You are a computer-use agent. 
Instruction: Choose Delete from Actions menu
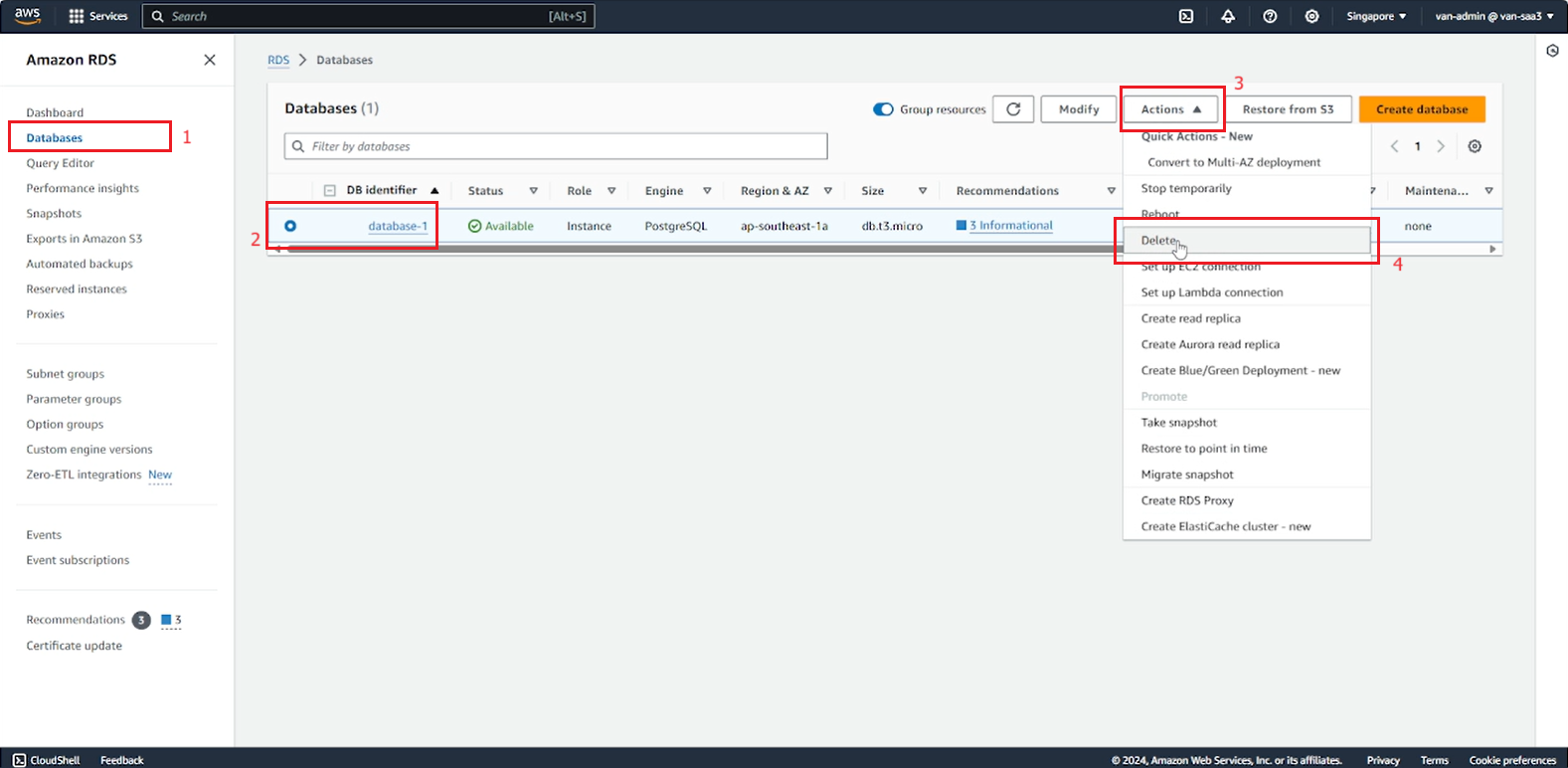coord(1247,240)
